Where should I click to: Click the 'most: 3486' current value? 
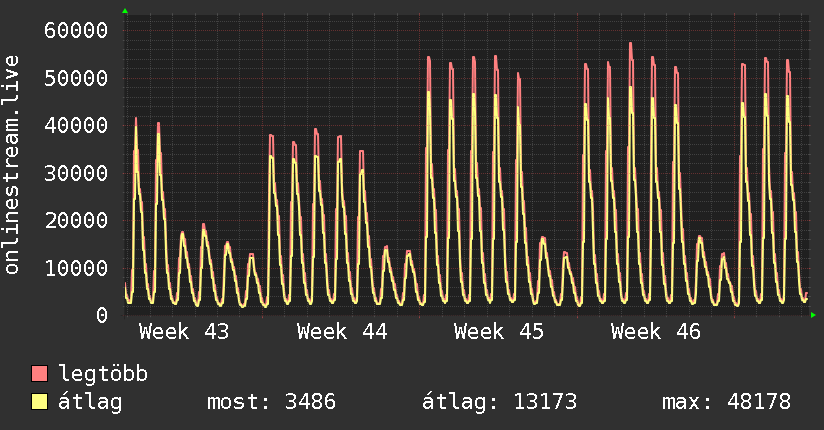[x=270, y=402]
